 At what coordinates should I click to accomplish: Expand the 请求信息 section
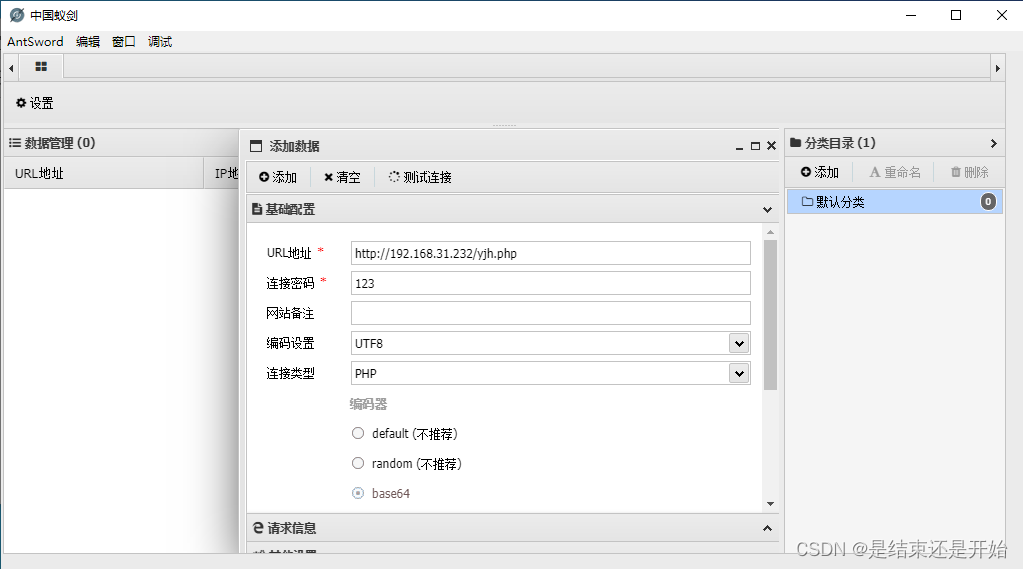click(x=767, y=528)
